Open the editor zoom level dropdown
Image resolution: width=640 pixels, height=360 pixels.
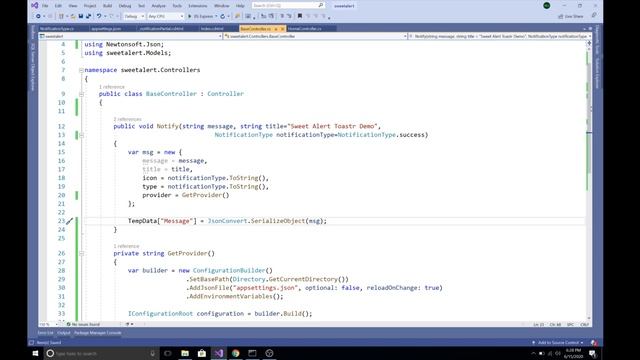coord(48,324)
